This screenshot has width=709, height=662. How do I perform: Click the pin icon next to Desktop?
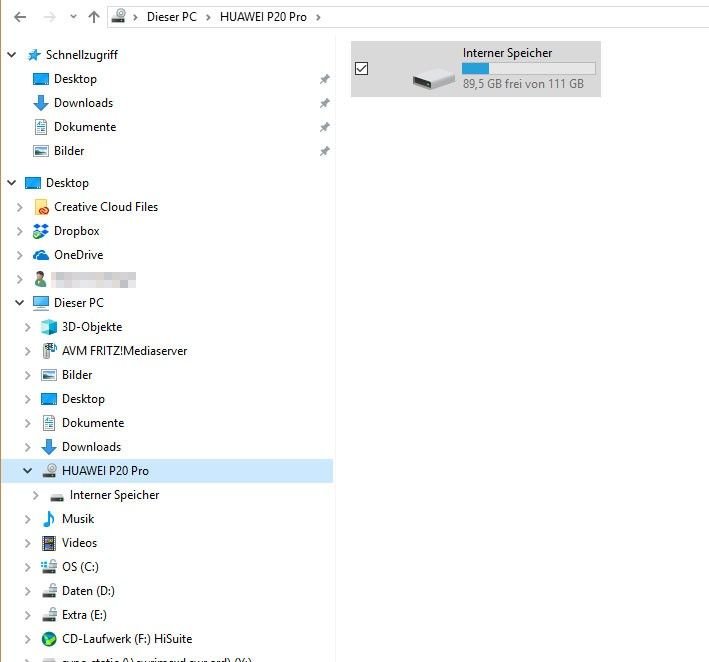point(325,79)
